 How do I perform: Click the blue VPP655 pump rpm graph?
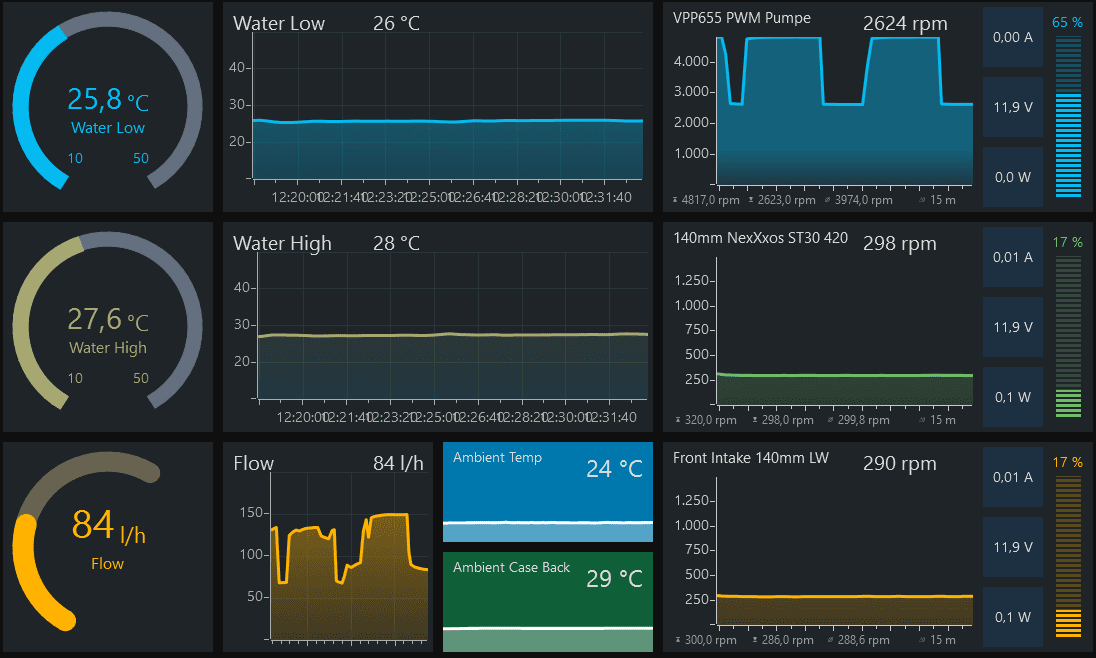(x=844, y=112)
